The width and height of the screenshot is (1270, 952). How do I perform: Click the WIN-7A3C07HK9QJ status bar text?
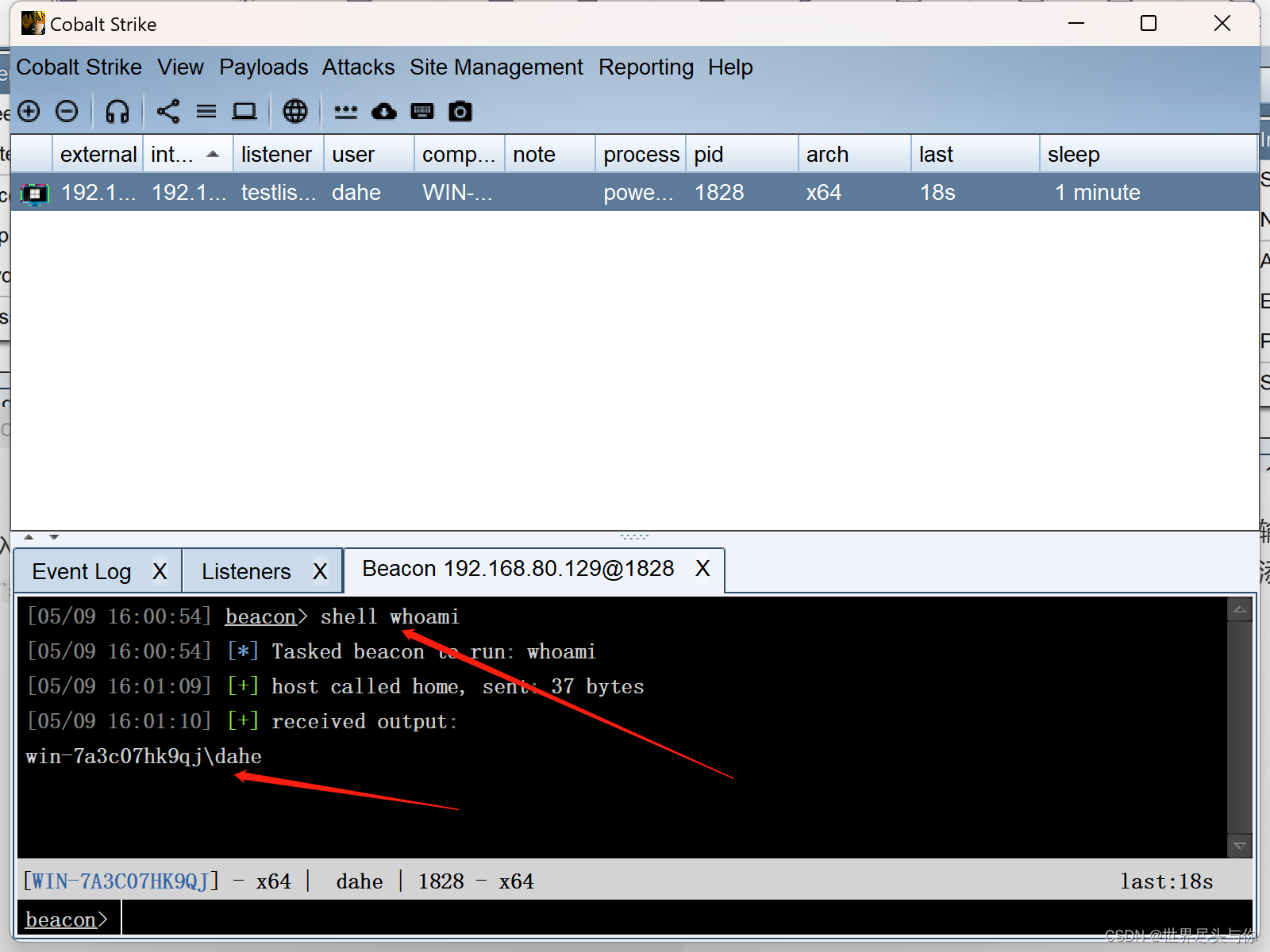121,881
